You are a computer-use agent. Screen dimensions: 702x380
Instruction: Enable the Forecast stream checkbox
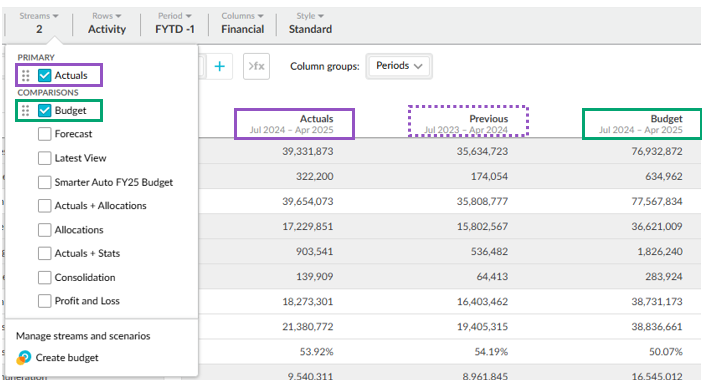coord(44,134)
